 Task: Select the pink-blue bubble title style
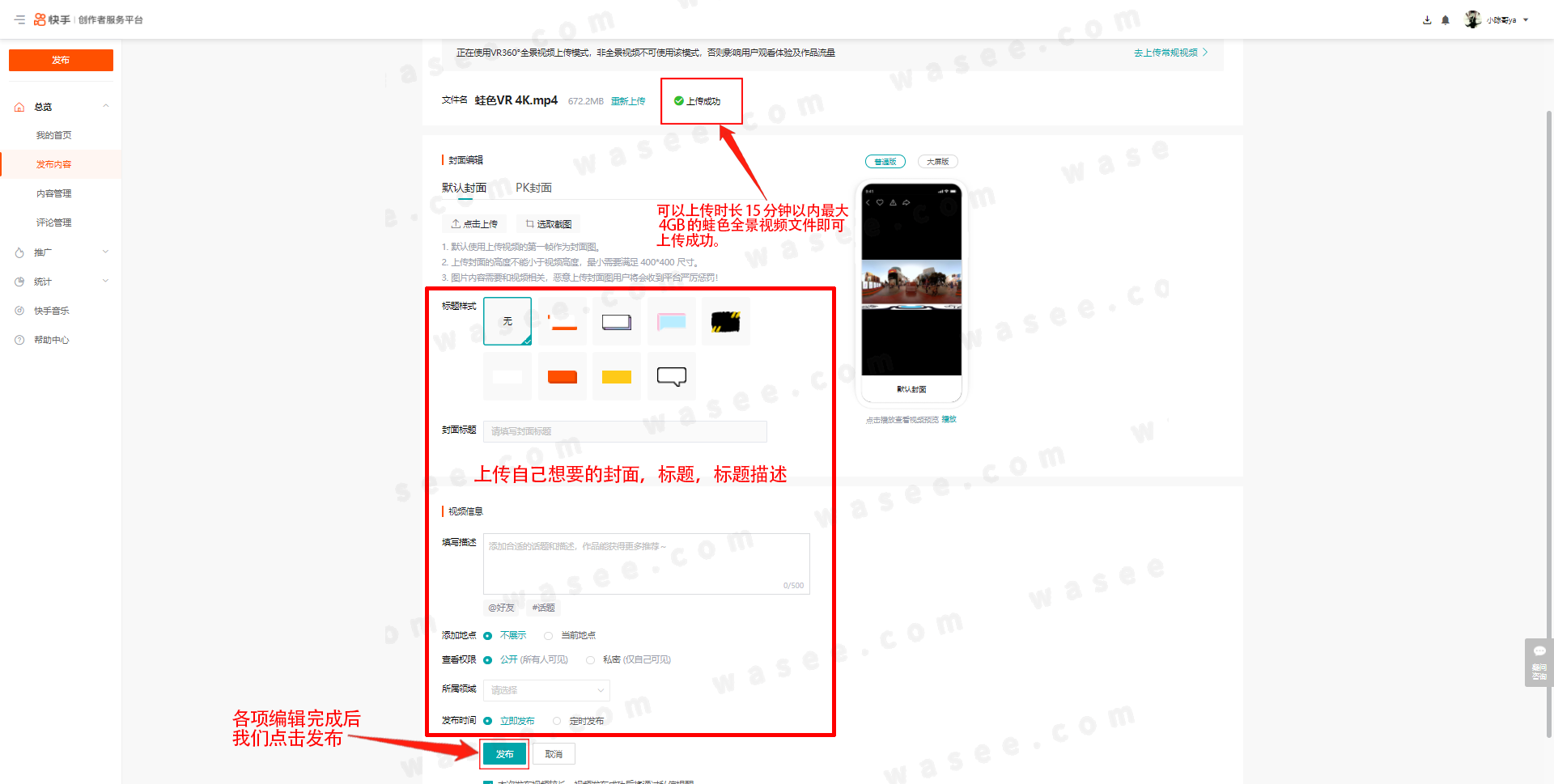click(x=671, y=321)
